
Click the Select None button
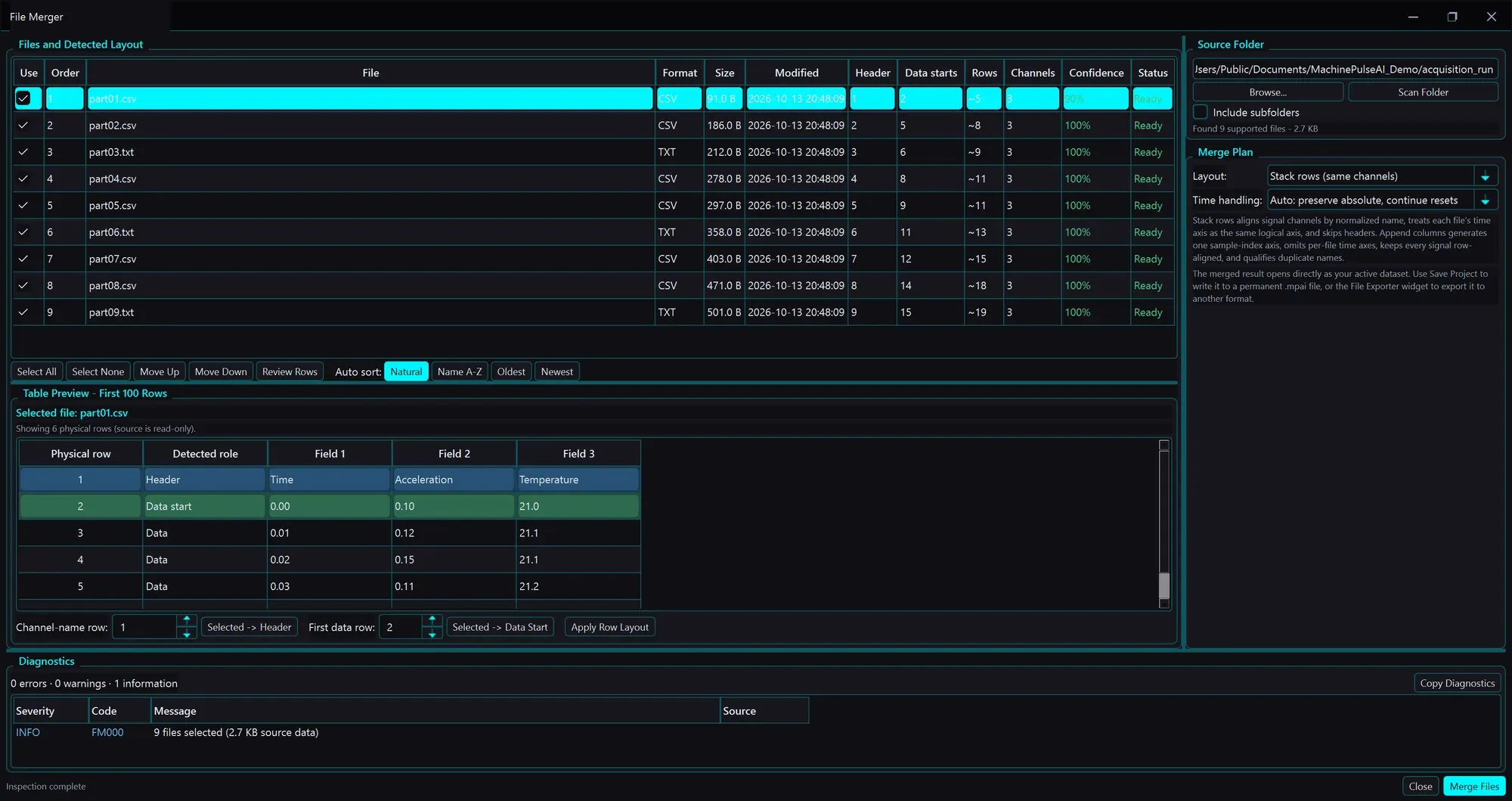[x=98, y=371]
